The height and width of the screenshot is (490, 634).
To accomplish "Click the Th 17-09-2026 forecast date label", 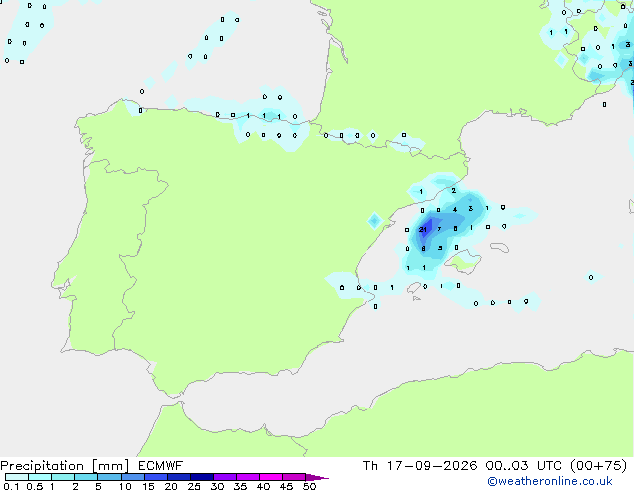I will click(x=420, y=466).
